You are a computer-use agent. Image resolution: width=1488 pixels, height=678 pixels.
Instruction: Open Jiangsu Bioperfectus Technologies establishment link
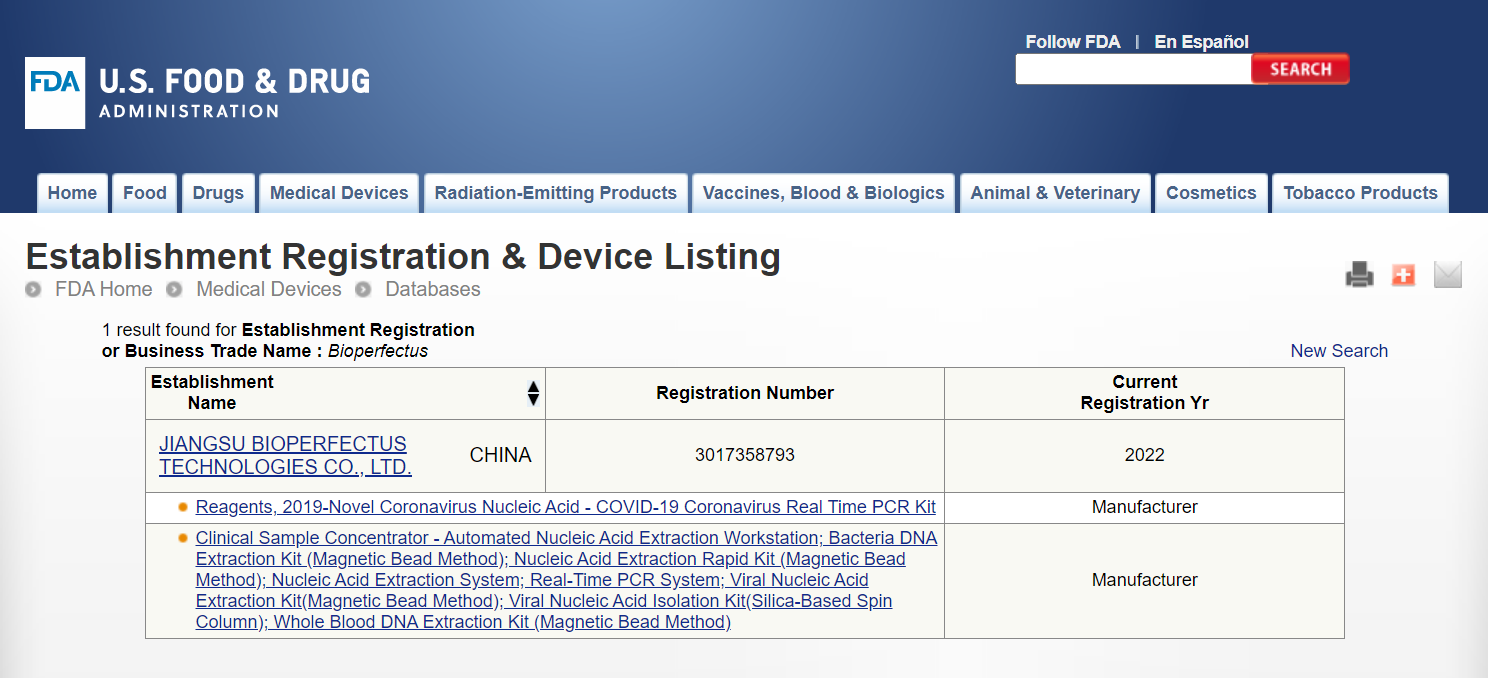pos(284,455)
